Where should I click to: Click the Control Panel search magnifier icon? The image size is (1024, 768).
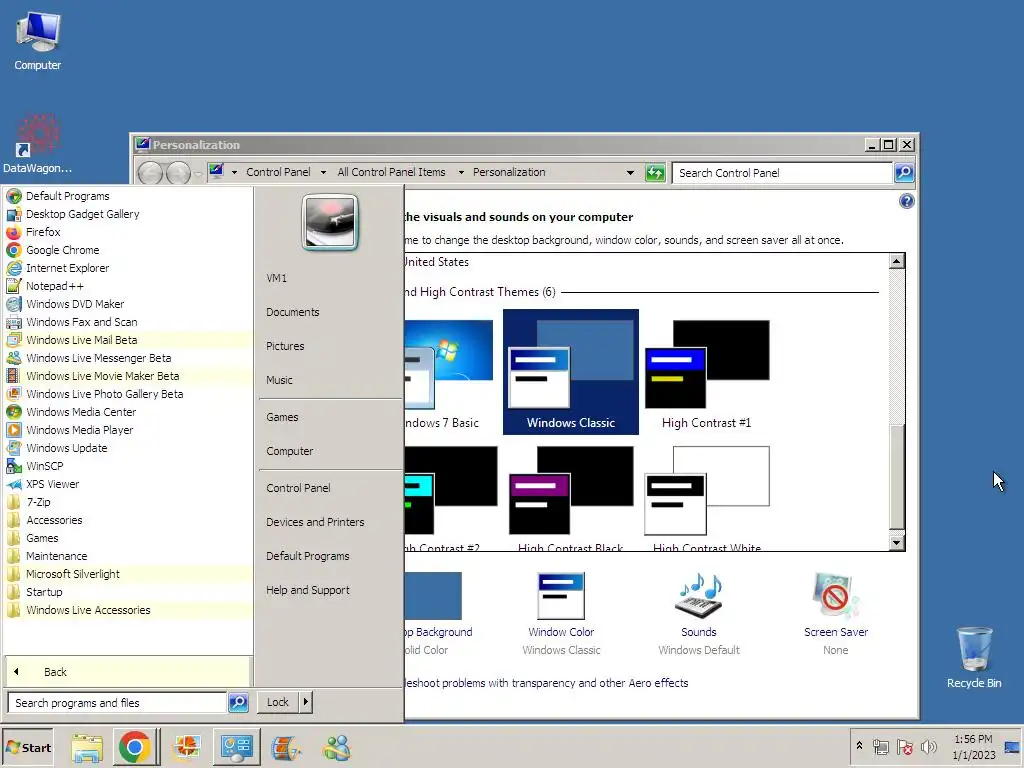coord(904,172)
